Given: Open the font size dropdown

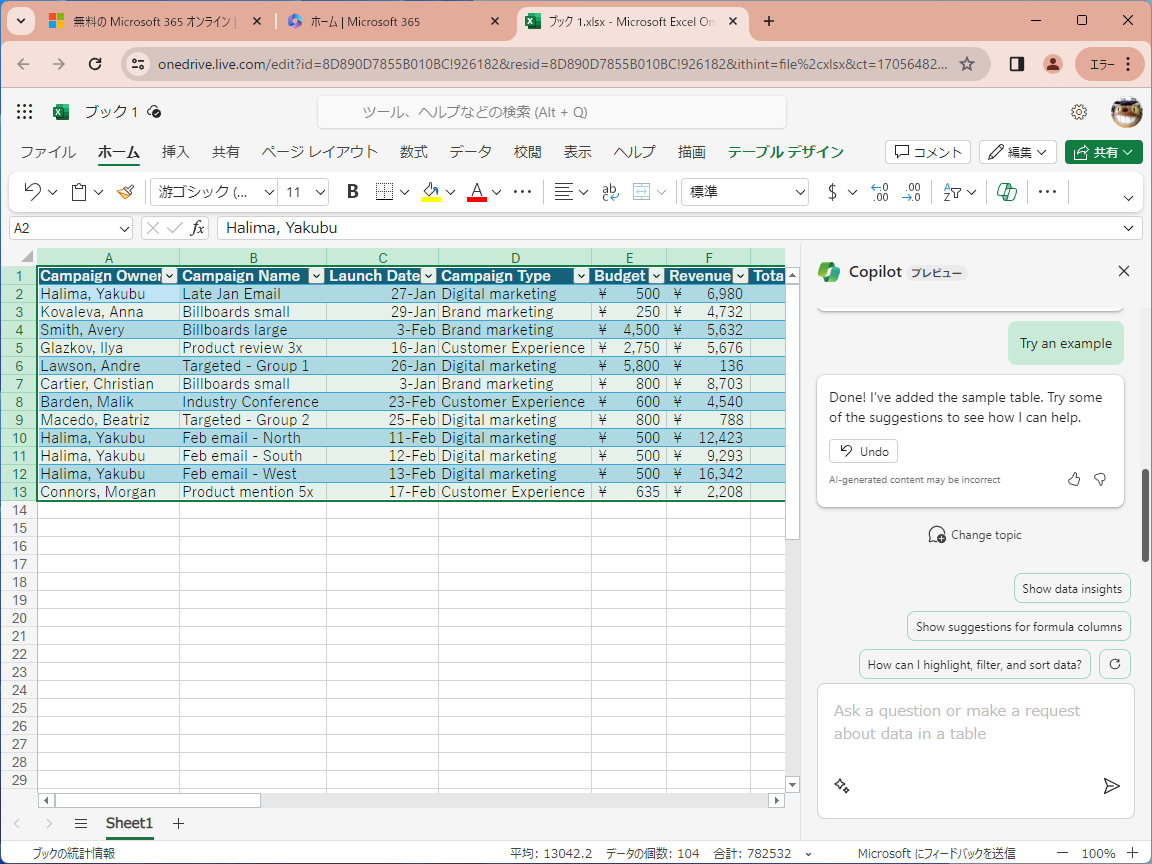Looking at the screenshot, I should [319, 191].
